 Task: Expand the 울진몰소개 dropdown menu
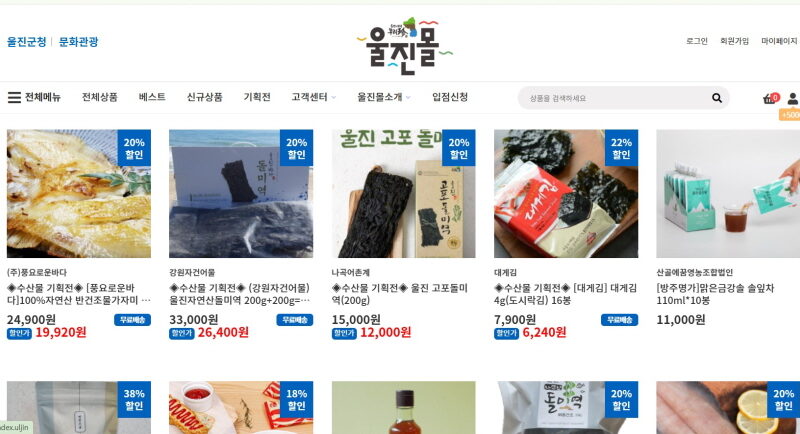[384, 97]
